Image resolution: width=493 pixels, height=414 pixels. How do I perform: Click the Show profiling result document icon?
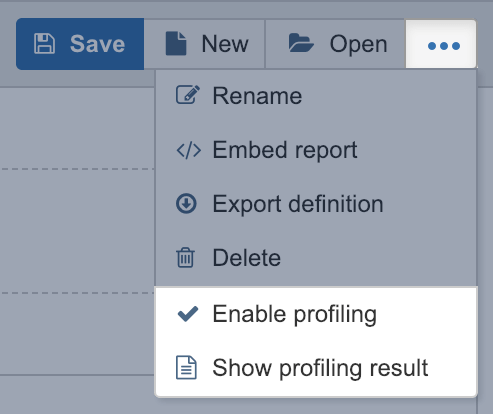coord(186,367)
